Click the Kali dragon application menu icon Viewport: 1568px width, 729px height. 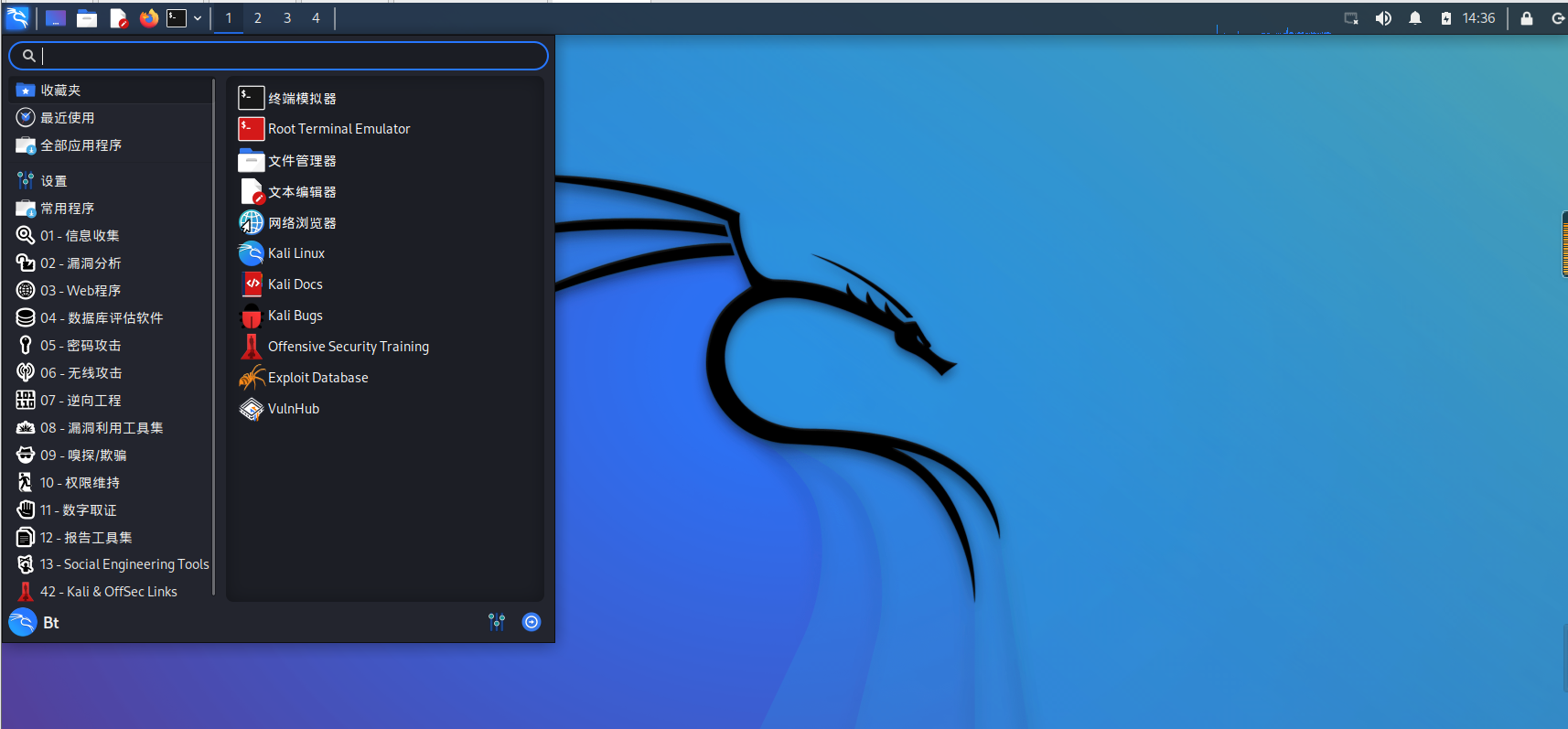[x=17, y=17]
